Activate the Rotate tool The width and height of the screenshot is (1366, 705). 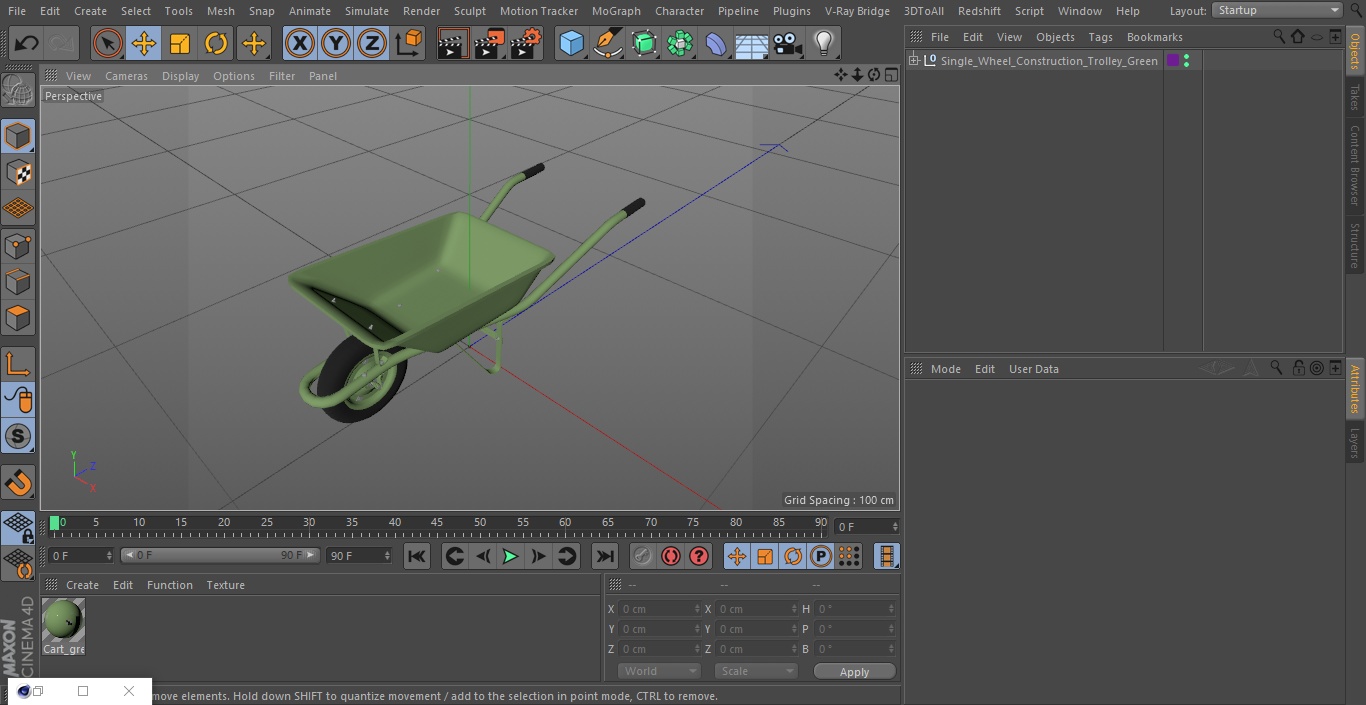tap(216, 43)
